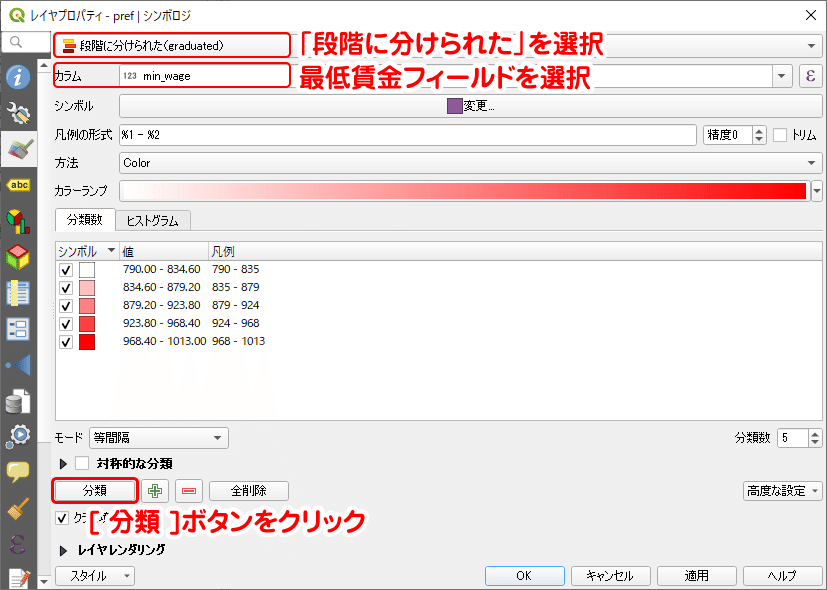This screenshot has width=827, height=590.
Task: Switch to the ヒストグラム tab
Action: click(x=152, y=220)
